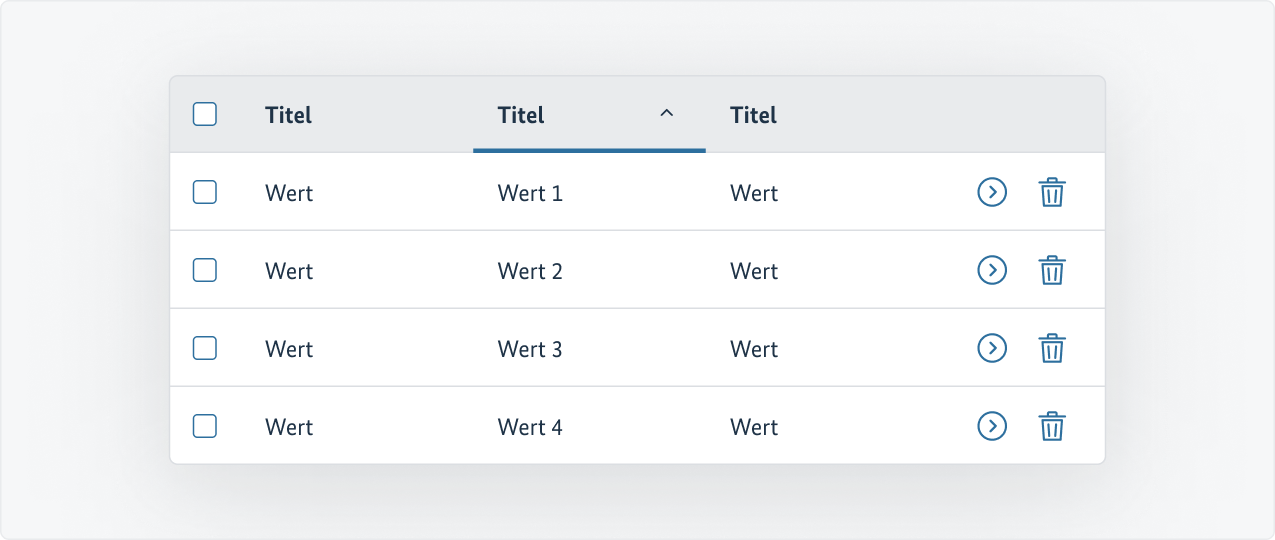1275x540 pixels.
Task: Remove Wert 3 row using trash icon
Action: (x=1051, y=348)
